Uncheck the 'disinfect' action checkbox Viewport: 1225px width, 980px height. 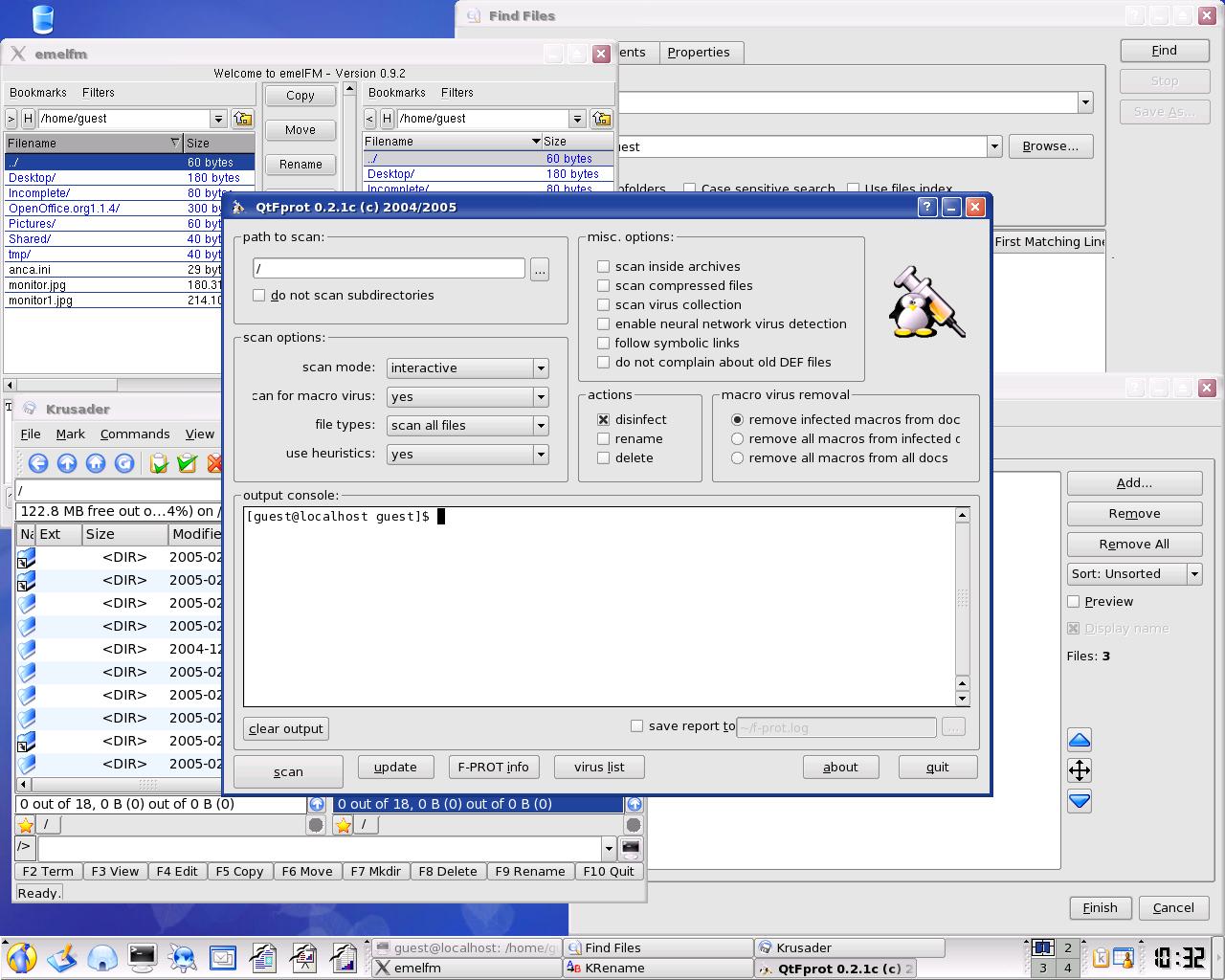[603, 419]
